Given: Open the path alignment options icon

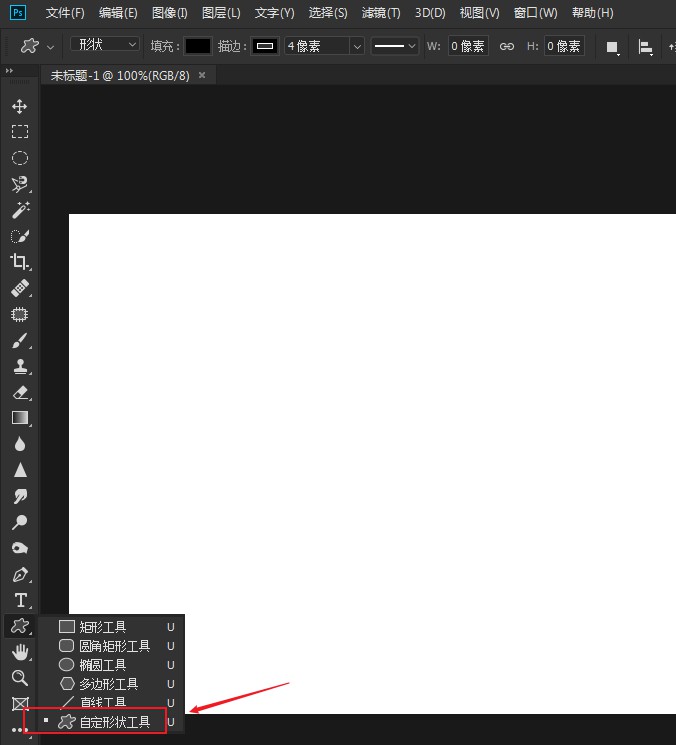Looking at the screenshot, I should [645, 47].
